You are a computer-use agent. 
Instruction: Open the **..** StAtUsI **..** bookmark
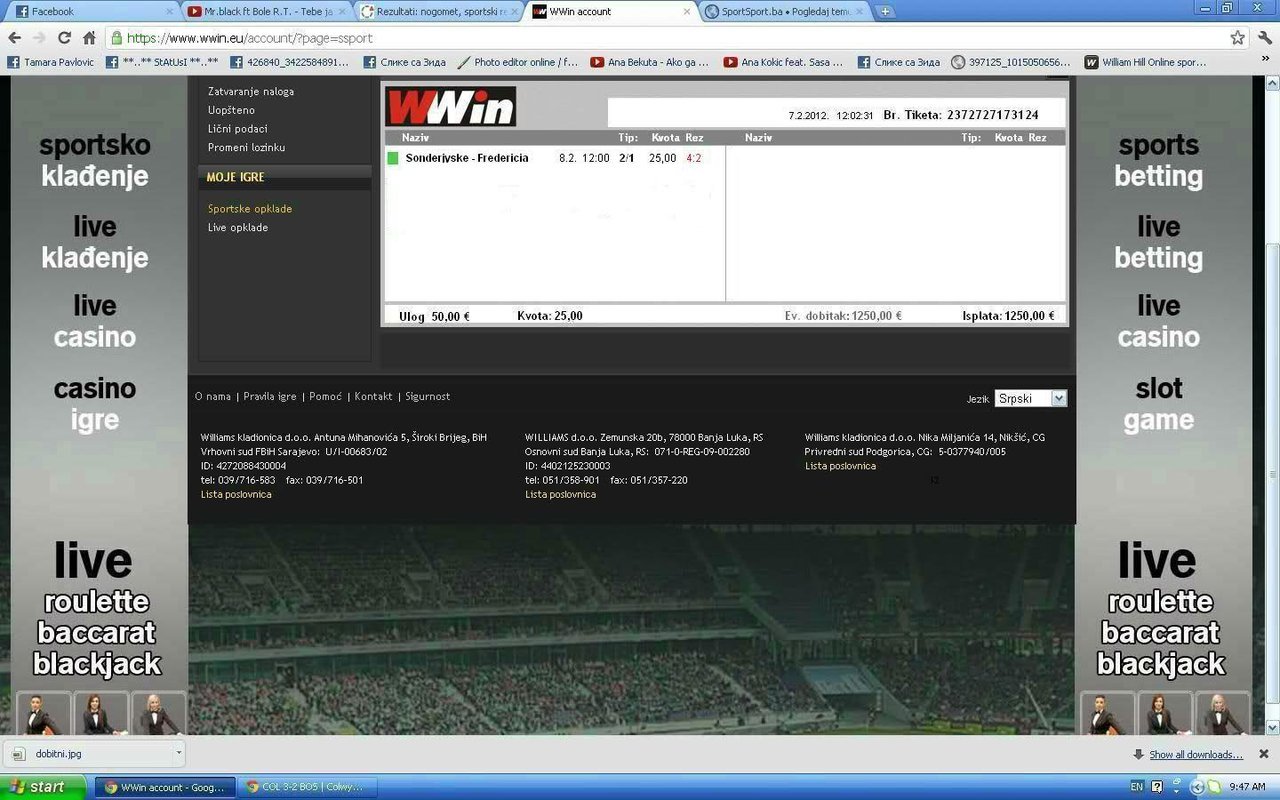click(x=162, y=62)
